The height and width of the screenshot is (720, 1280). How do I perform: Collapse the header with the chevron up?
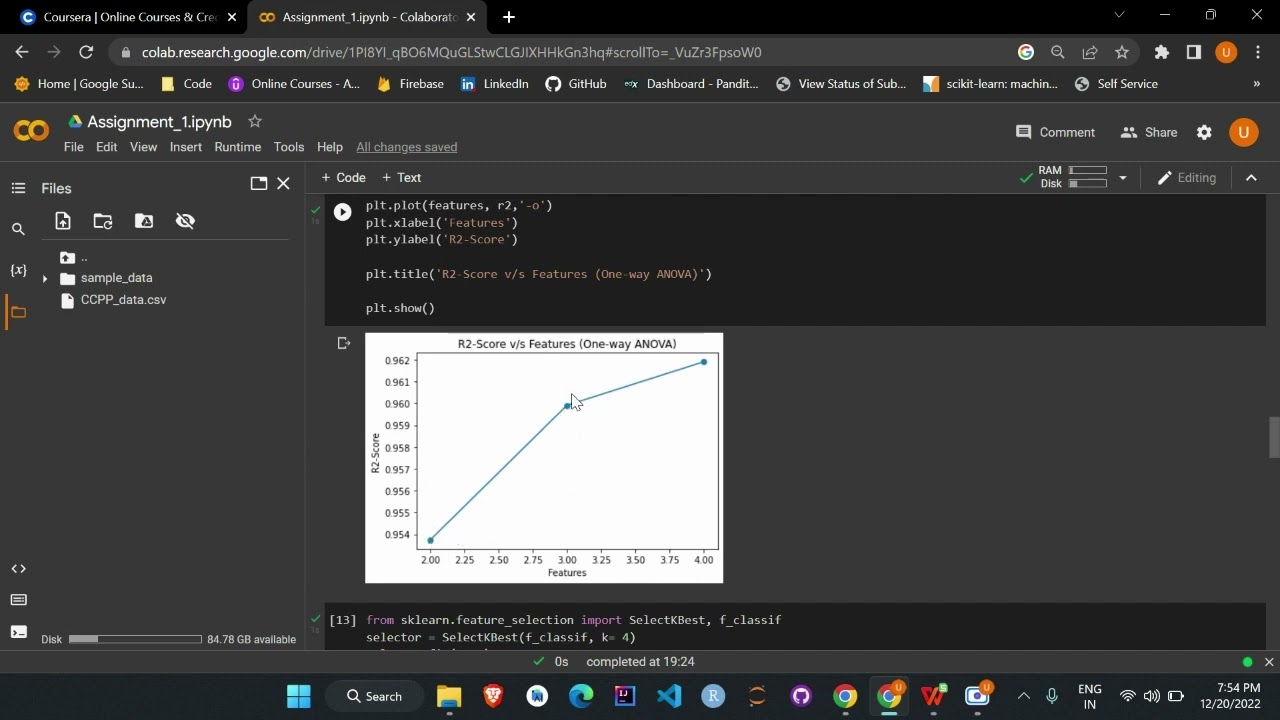pyautogui.click(x=1251, y=178)
